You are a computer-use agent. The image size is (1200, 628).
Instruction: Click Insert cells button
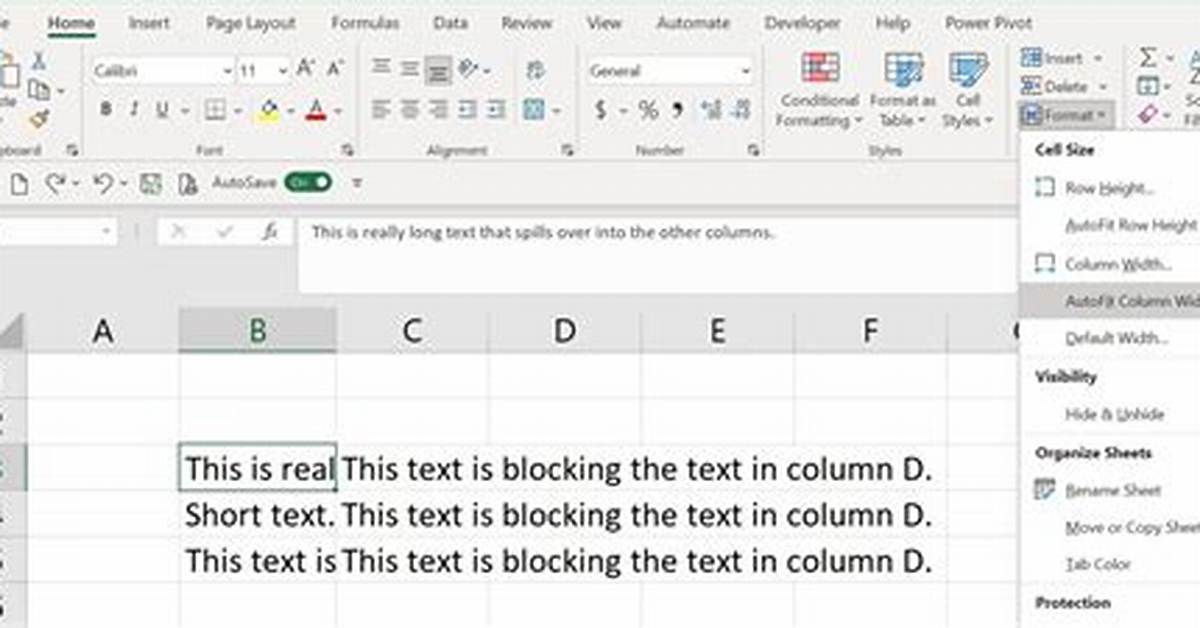1061,58
